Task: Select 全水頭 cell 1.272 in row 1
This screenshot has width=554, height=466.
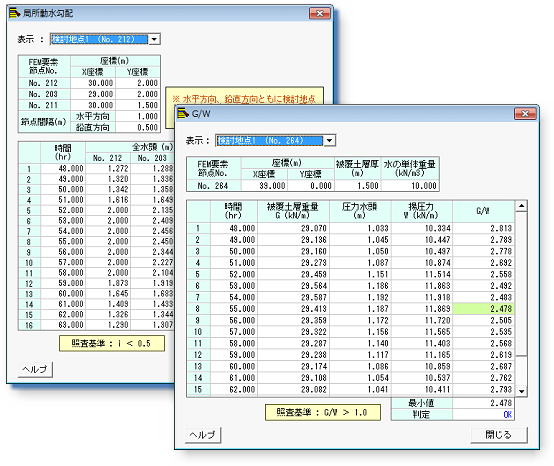Action: coord(108,169)
